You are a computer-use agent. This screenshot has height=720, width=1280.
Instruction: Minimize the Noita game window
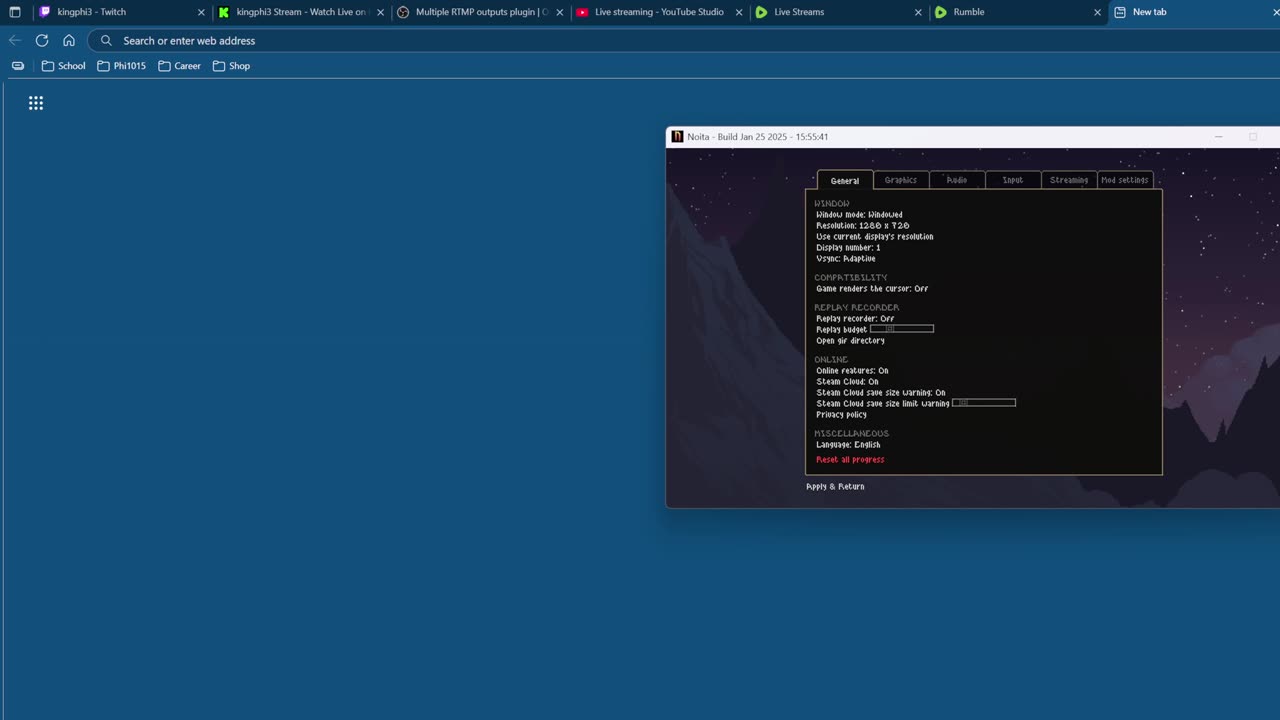[x=1218, y=137]
